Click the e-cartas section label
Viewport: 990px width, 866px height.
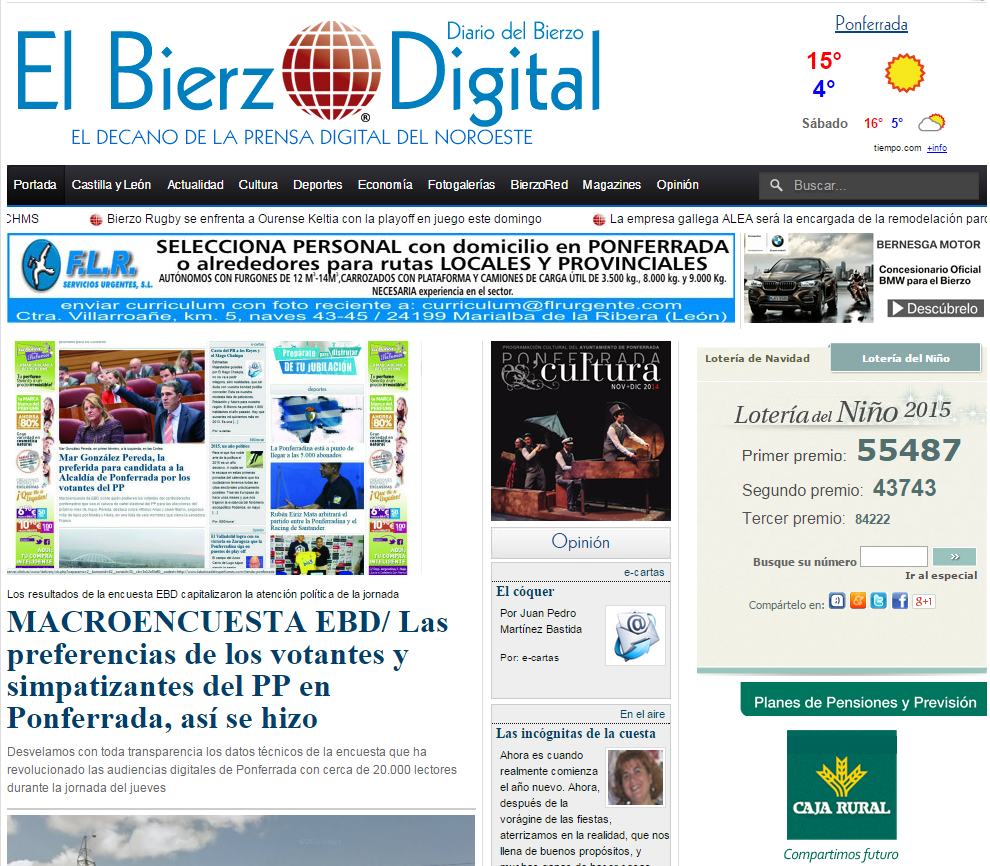pyautogui.click(x=644, y=572)
